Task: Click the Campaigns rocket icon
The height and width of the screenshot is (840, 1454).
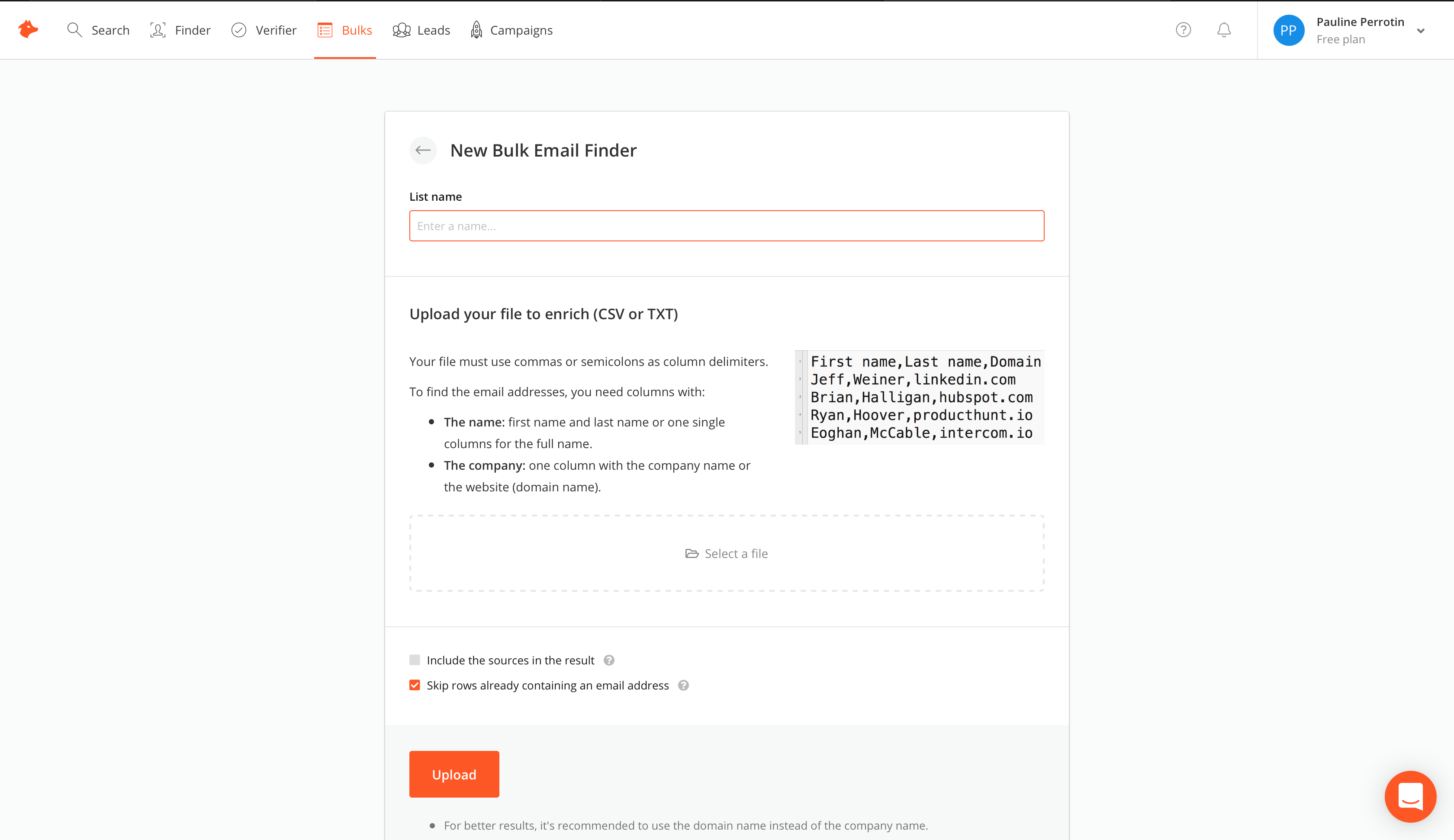Action: 476,30
